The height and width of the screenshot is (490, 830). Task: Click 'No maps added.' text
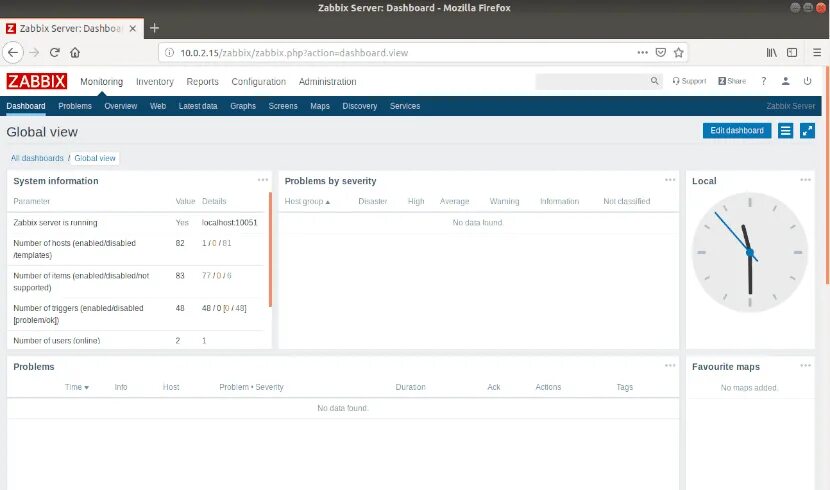coord(749,388)
